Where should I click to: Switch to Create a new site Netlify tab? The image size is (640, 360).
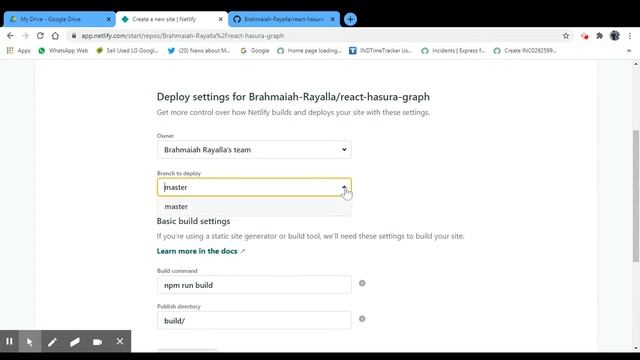(x=172, y=19)
